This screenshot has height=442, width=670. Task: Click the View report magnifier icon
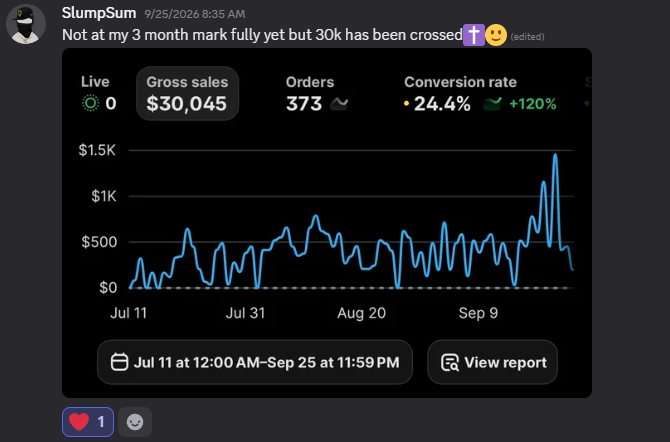tap(450, 362)
